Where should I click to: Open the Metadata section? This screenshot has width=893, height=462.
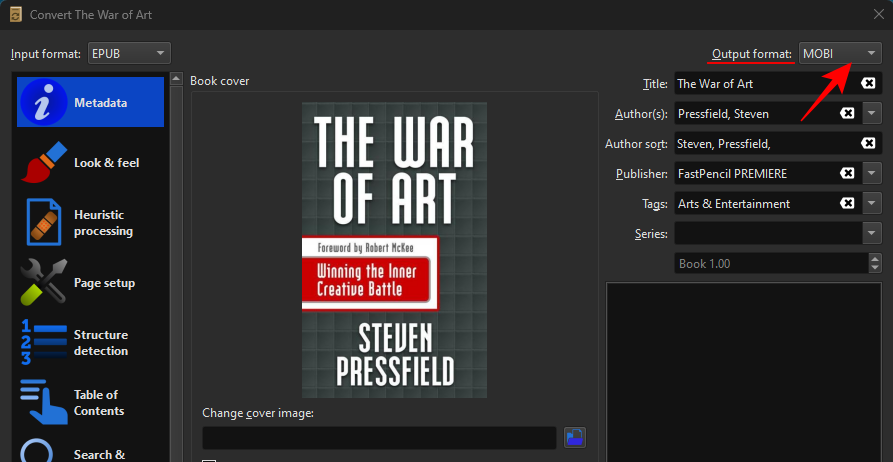coord(90,102)
